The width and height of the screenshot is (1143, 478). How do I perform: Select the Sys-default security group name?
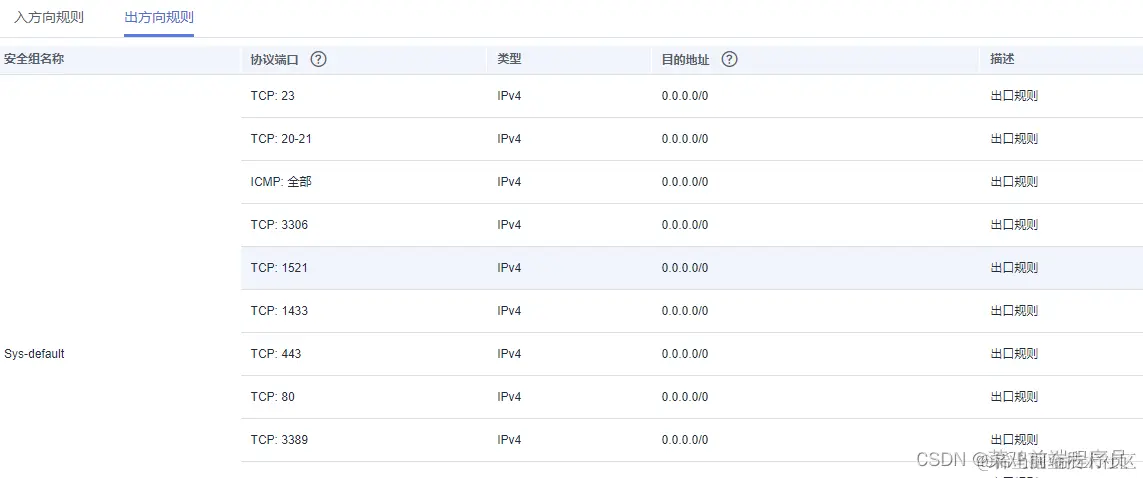(x=34, y=354)
